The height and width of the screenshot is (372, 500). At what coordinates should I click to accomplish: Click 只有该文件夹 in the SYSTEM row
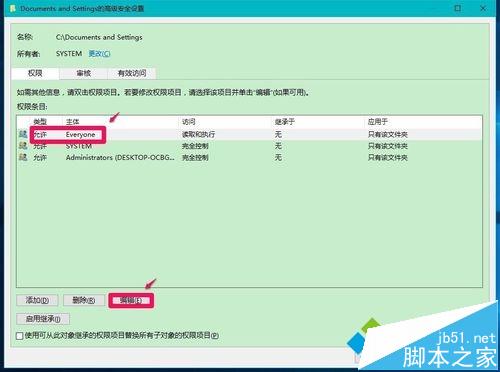pyautogui.click(x=388, y=146)
